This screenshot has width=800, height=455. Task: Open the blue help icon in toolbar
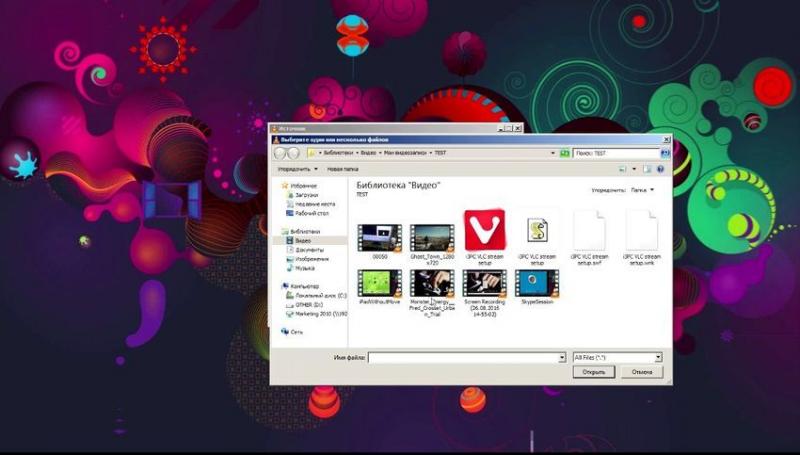point(660,169)
